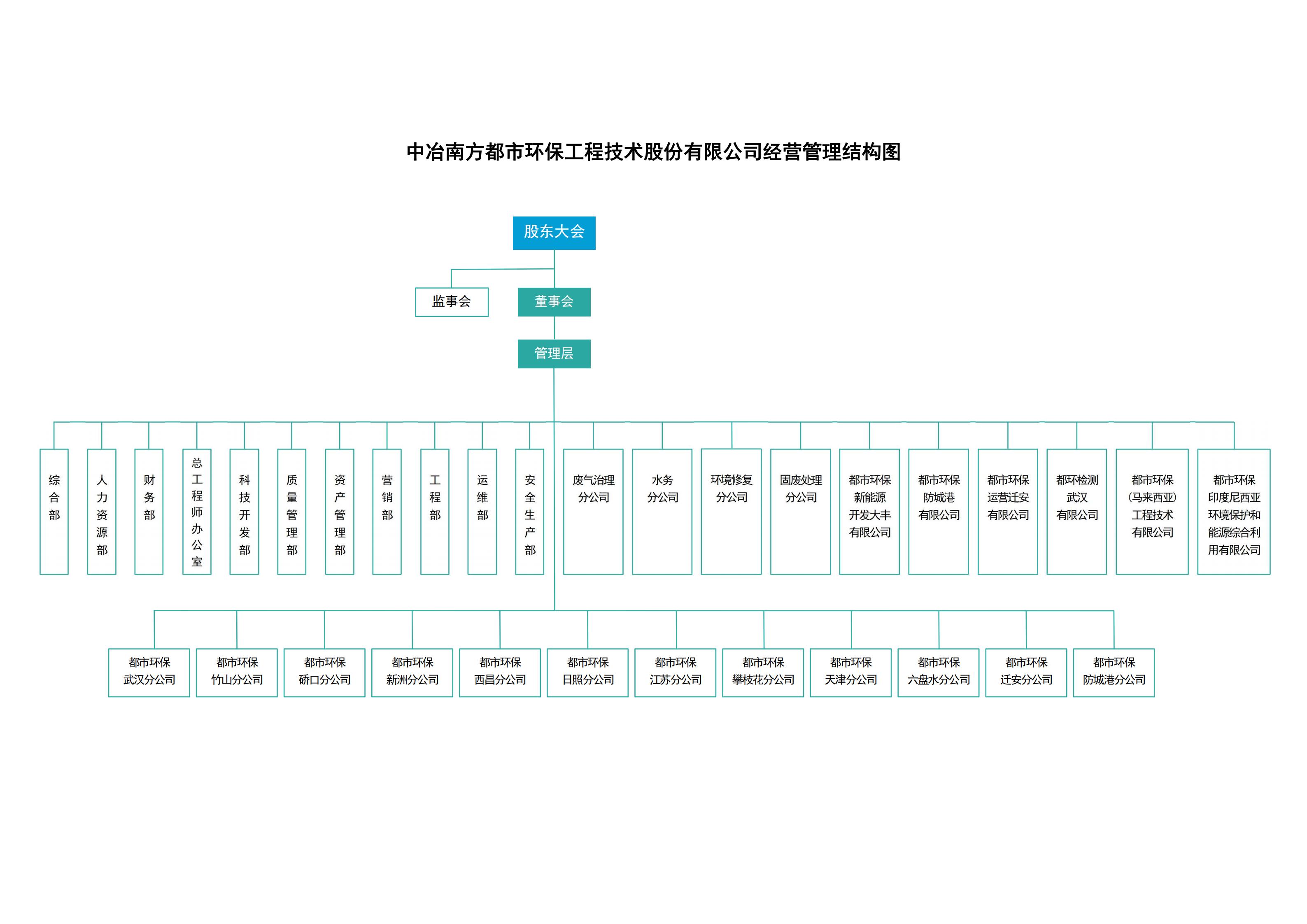Select the 管理层 node
The width and height of the screenshot is (1307, 924).
[x=554, y=354]
